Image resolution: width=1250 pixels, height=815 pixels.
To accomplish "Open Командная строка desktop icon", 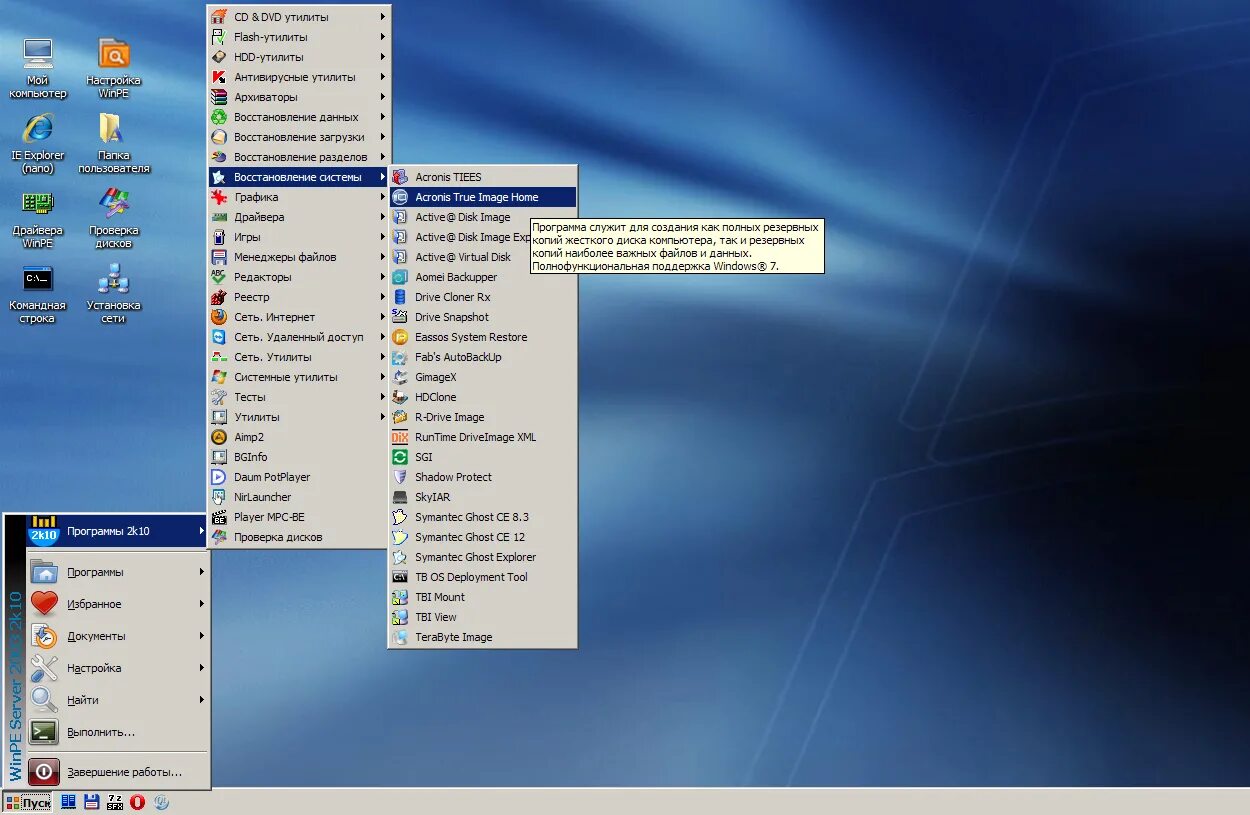I will tap(38, 293).
